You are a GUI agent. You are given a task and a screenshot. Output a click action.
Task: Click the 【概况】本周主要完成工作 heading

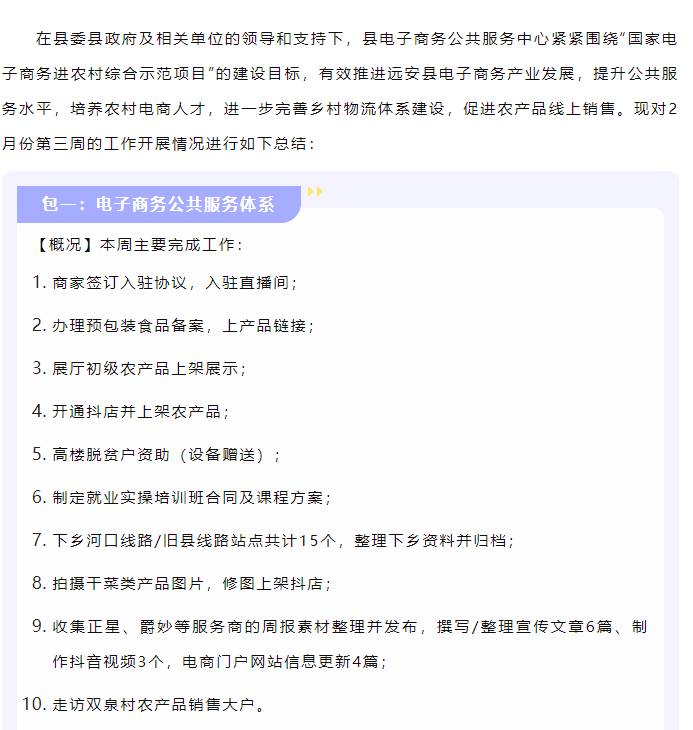(138, 245)
